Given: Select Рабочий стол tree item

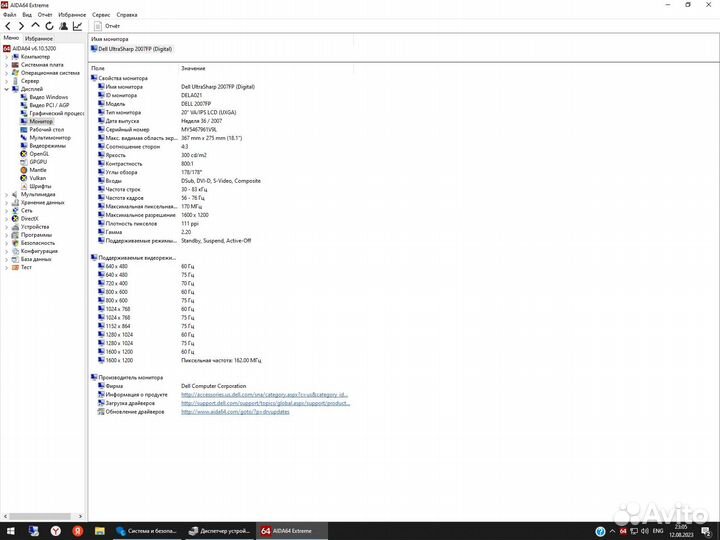Looking at the screenshot, I should [x=42, y=129].
